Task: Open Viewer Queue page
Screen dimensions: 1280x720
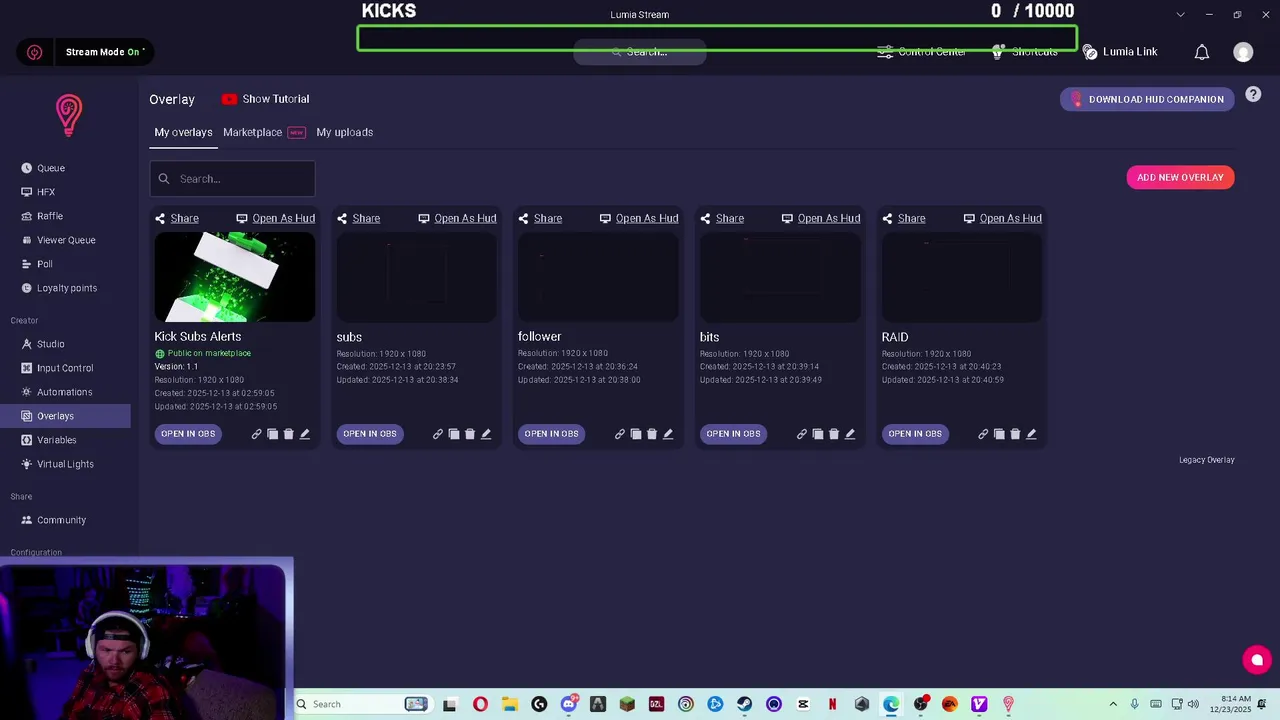Action: (x=65, y=240)
